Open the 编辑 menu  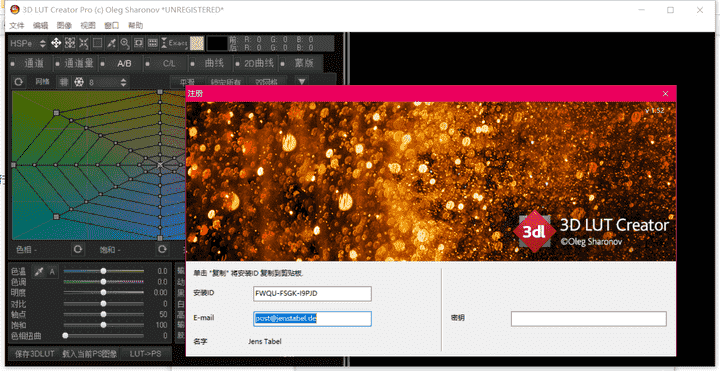pyautogui.click(x=40, y=25)
